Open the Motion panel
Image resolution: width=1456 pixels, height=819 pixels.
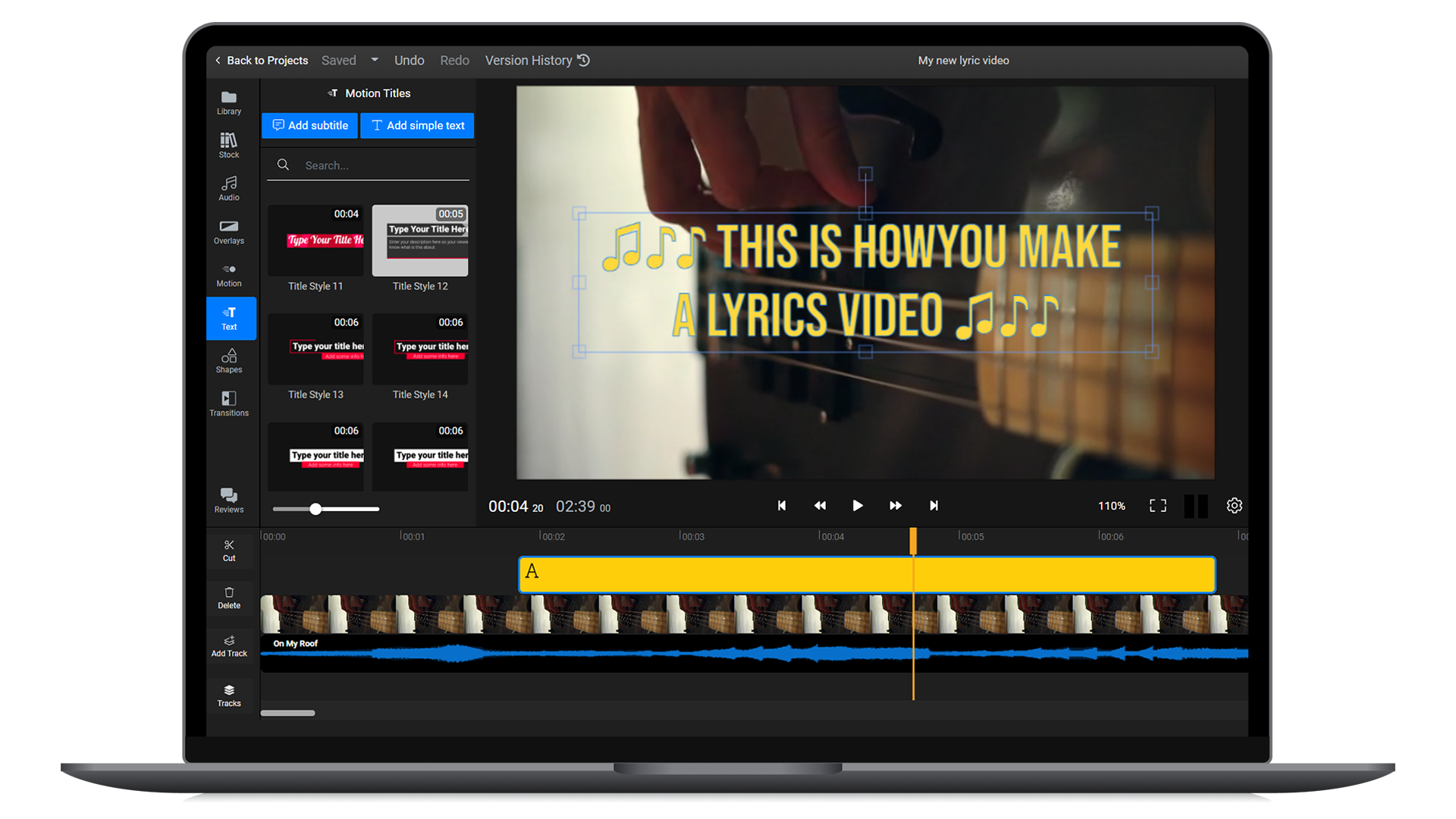pyautogui.click(x=229, y=275)
